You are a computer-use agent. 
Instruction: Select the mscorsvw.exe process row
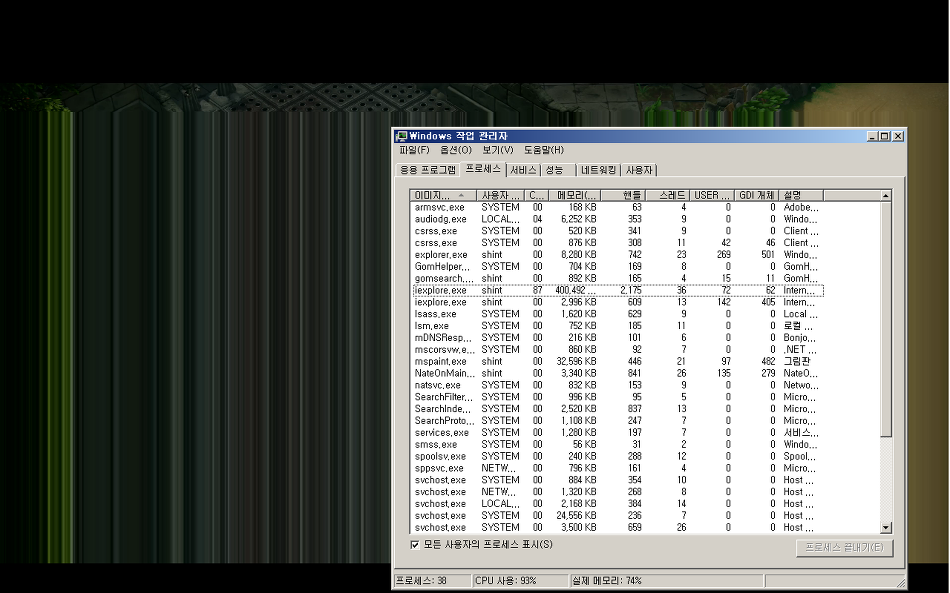pos(617,350)
